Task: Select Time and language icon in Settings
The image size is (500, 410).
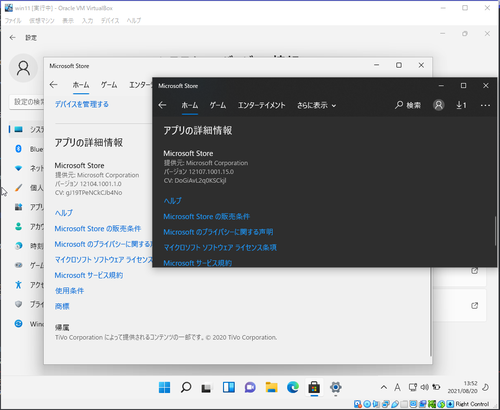Action: 19,246
